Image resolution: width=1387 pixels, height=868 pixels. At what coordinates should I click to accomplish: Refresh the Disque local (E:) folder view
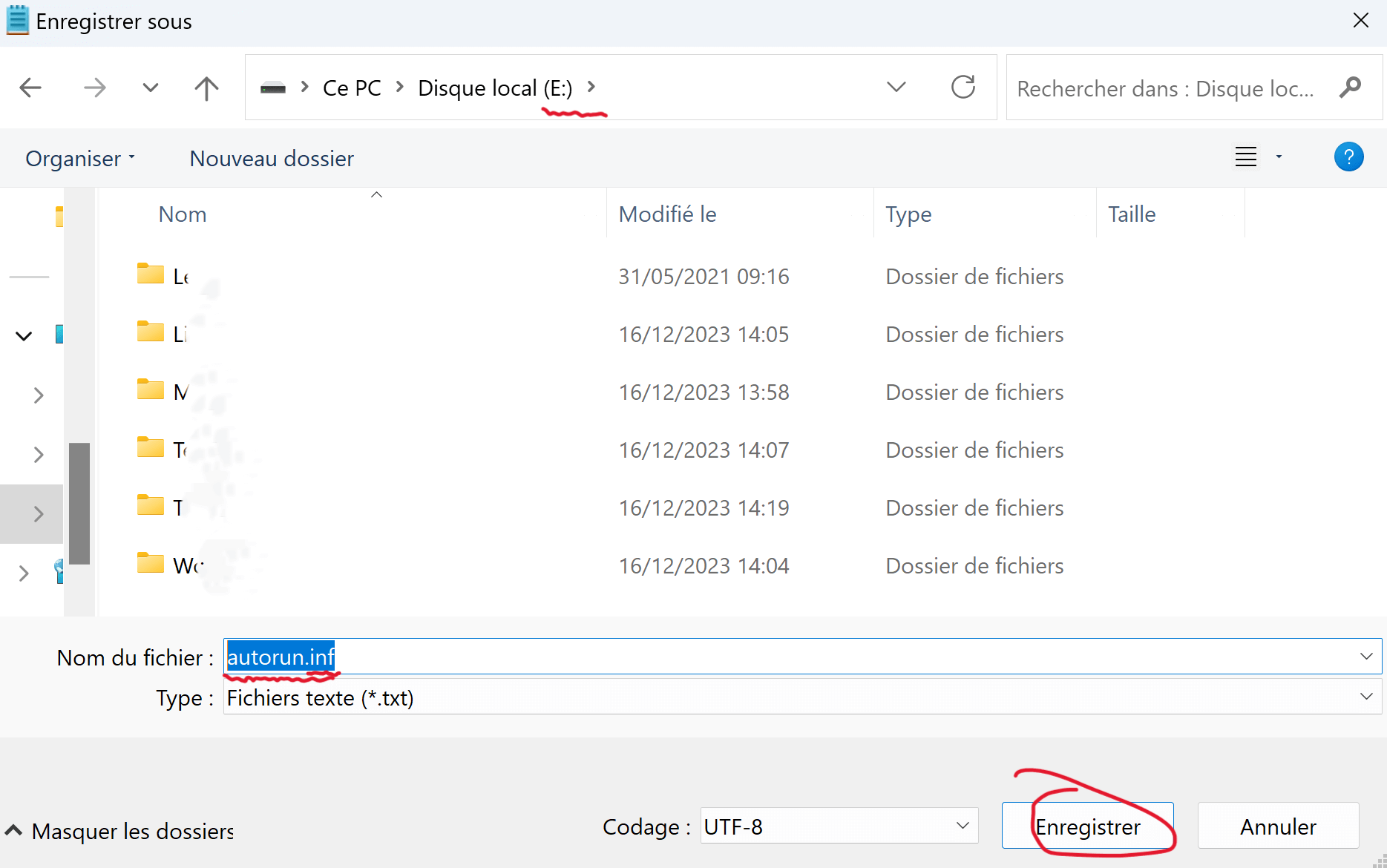(x=963, y=88)
